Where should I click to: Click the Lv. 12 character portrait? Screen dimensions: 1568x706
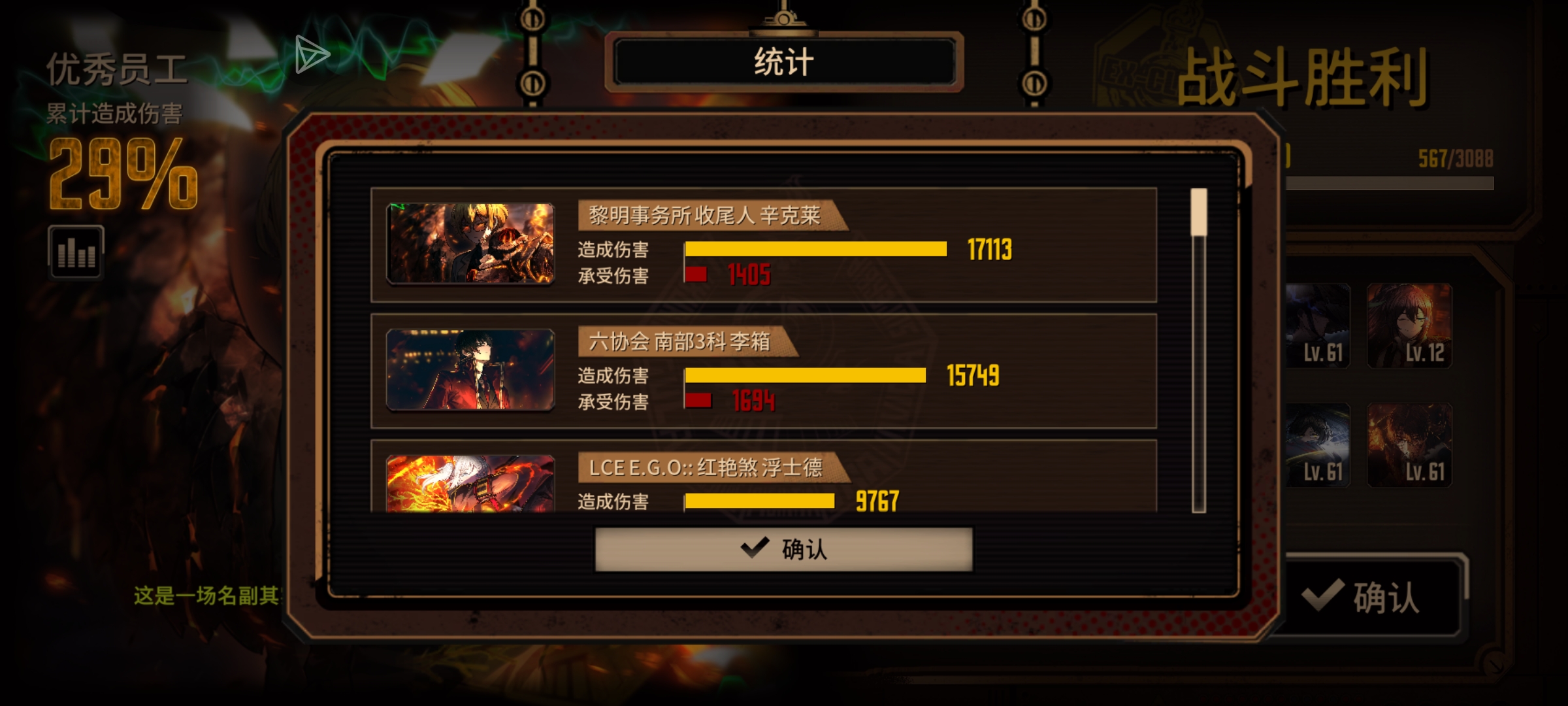[1409, 326]
